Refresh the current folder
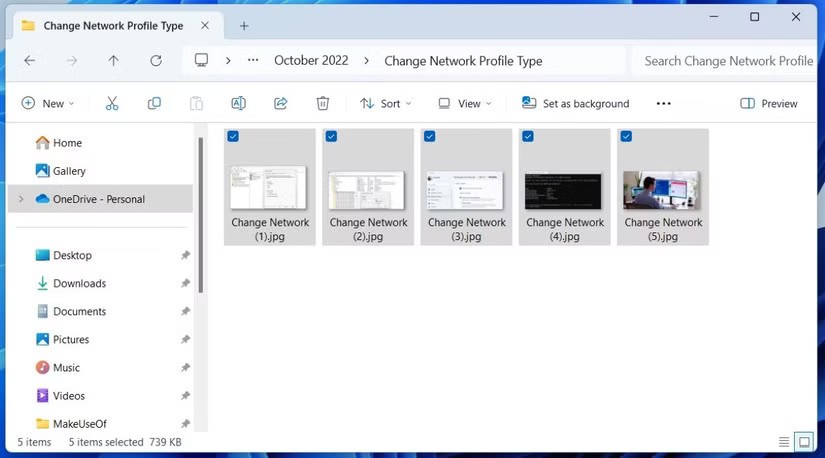825x458 pixels. pos(156,61)
